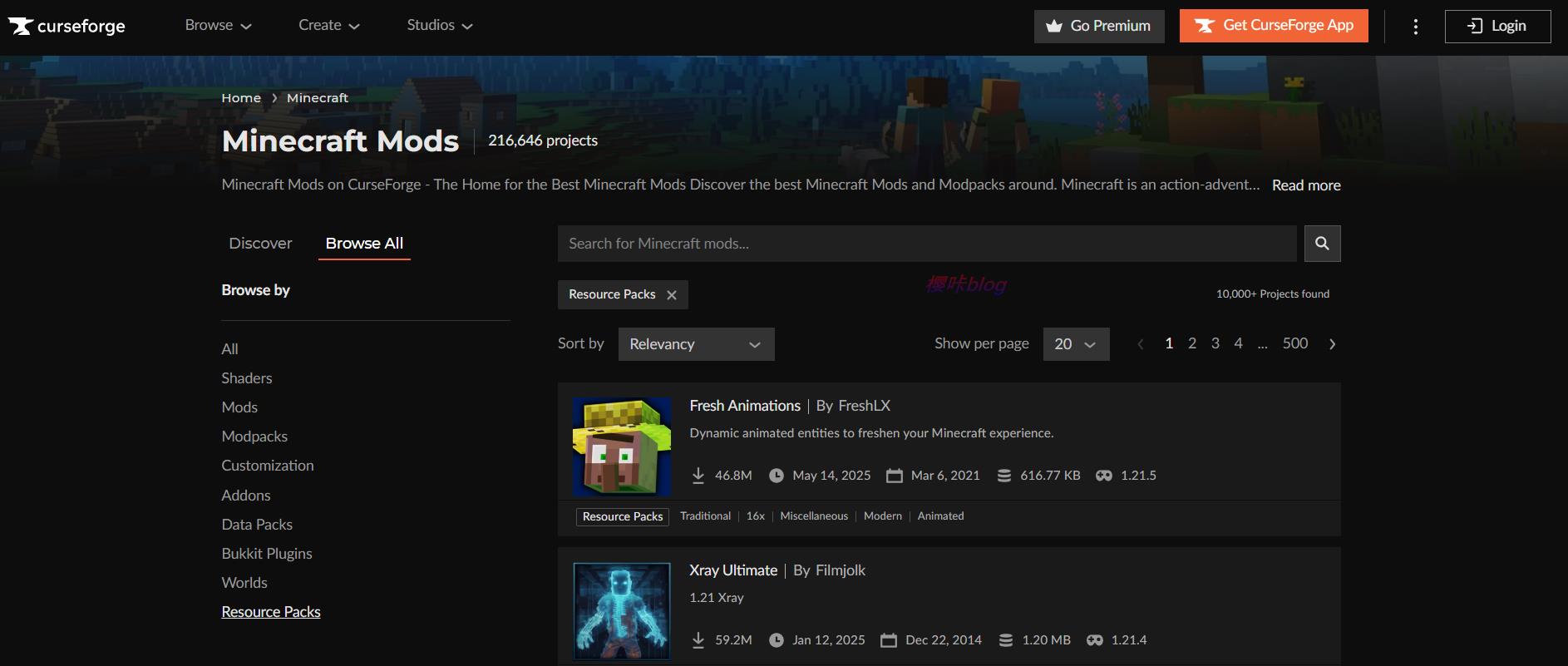
Task: Click the CurseForge logo
Action: [x=67, y=26]
